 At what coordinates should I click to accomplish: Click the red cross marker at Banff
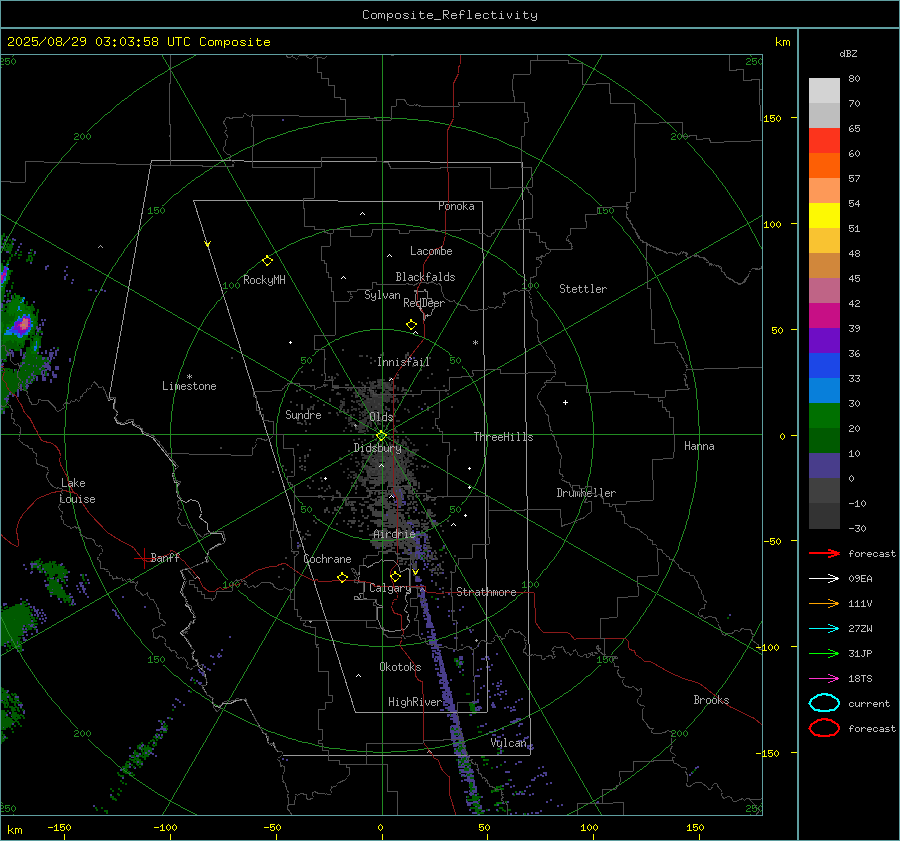[x=143, y=557]
